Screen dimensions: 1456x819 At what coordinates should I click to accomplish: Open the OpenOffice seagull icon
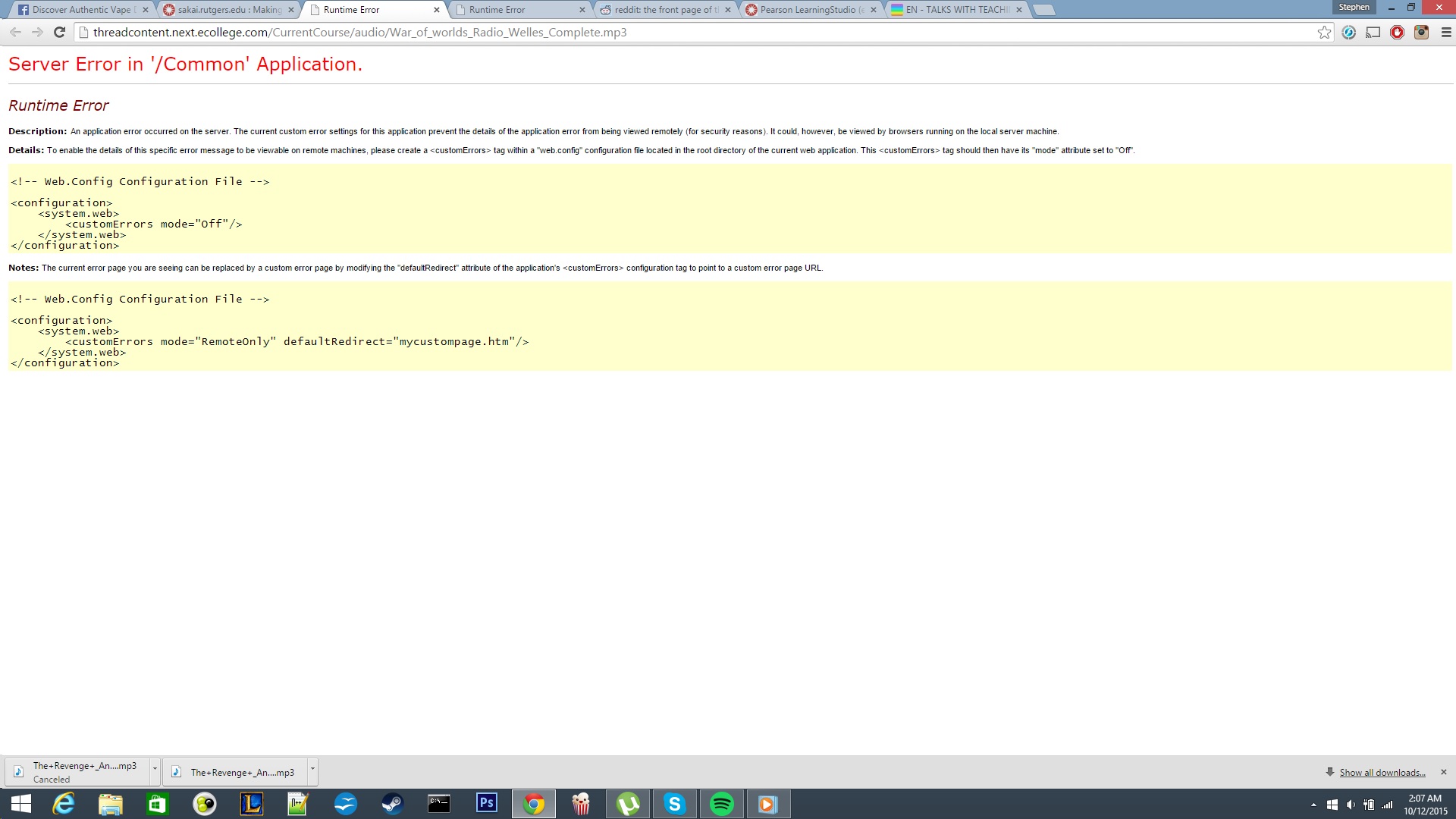pos(346,804)
